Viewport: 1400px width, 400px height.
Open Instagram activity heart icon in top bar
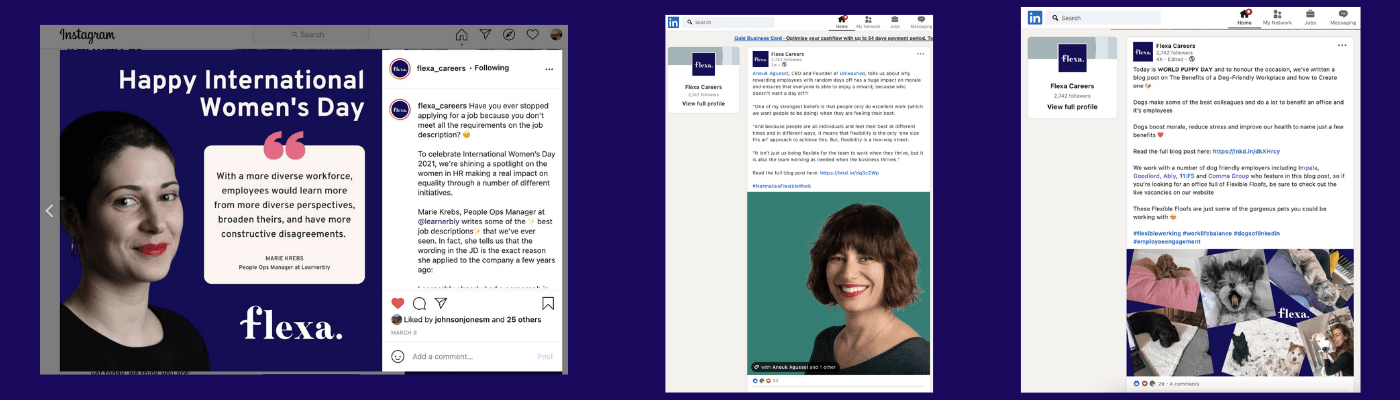click(x=533, y=35)
